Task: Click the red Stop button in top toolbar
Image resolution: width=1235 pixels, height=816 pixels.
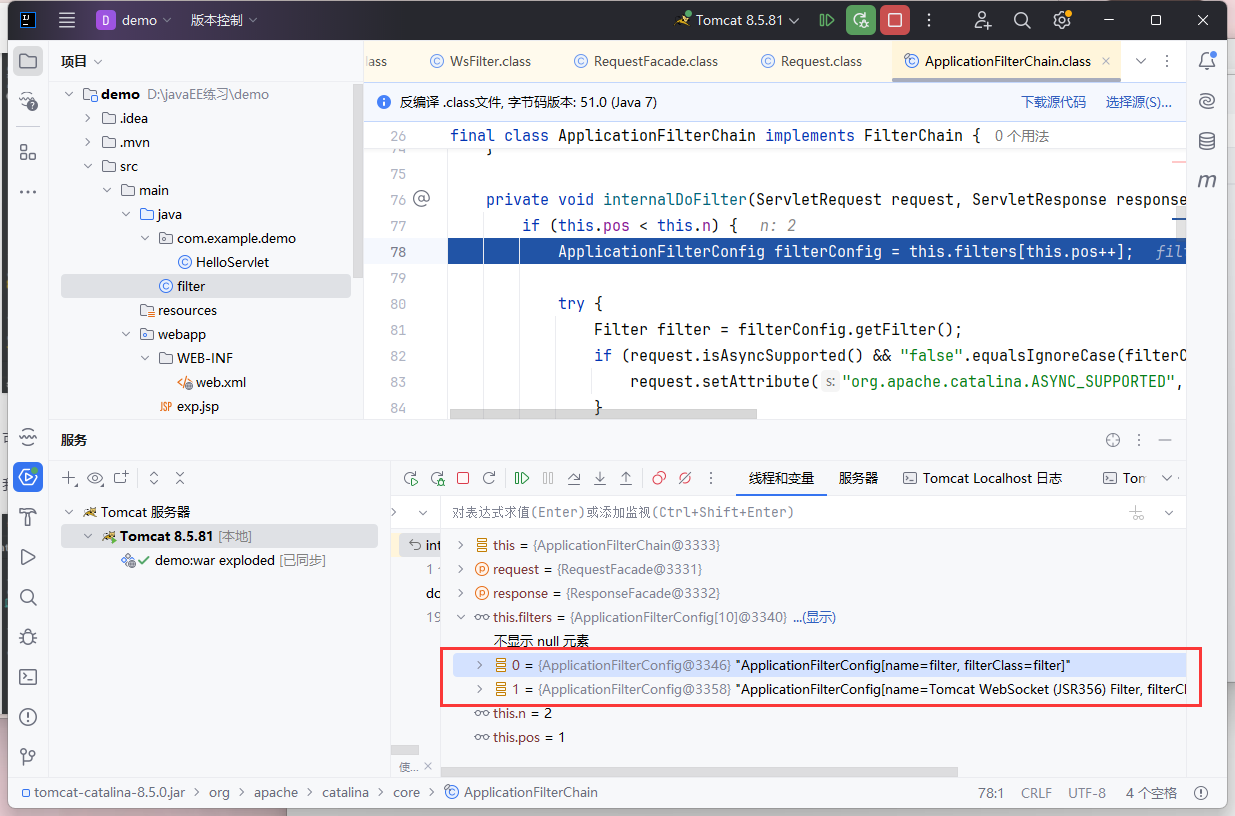Action: [895, 20]
